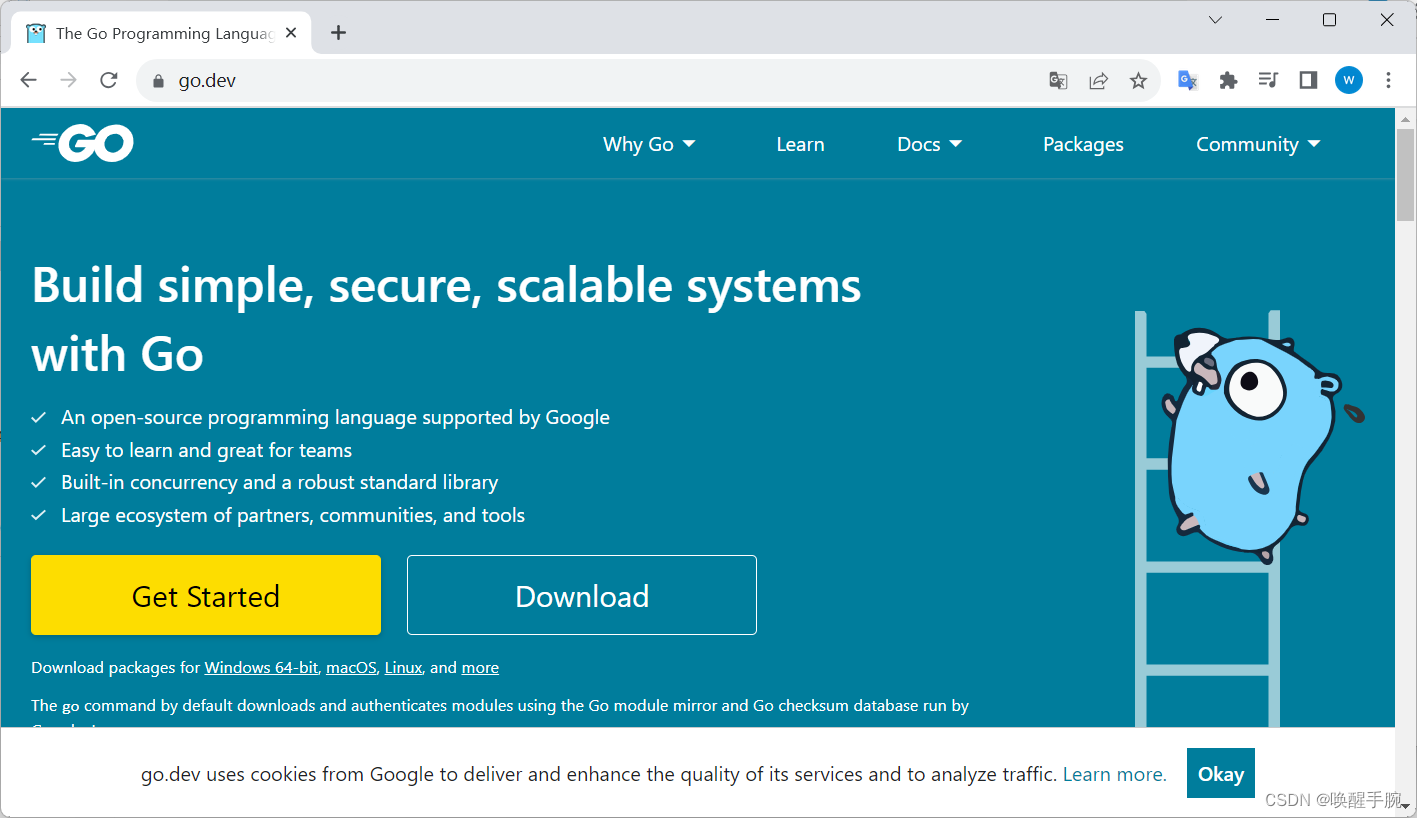Expand the Why Go menu

coord(649,144)
